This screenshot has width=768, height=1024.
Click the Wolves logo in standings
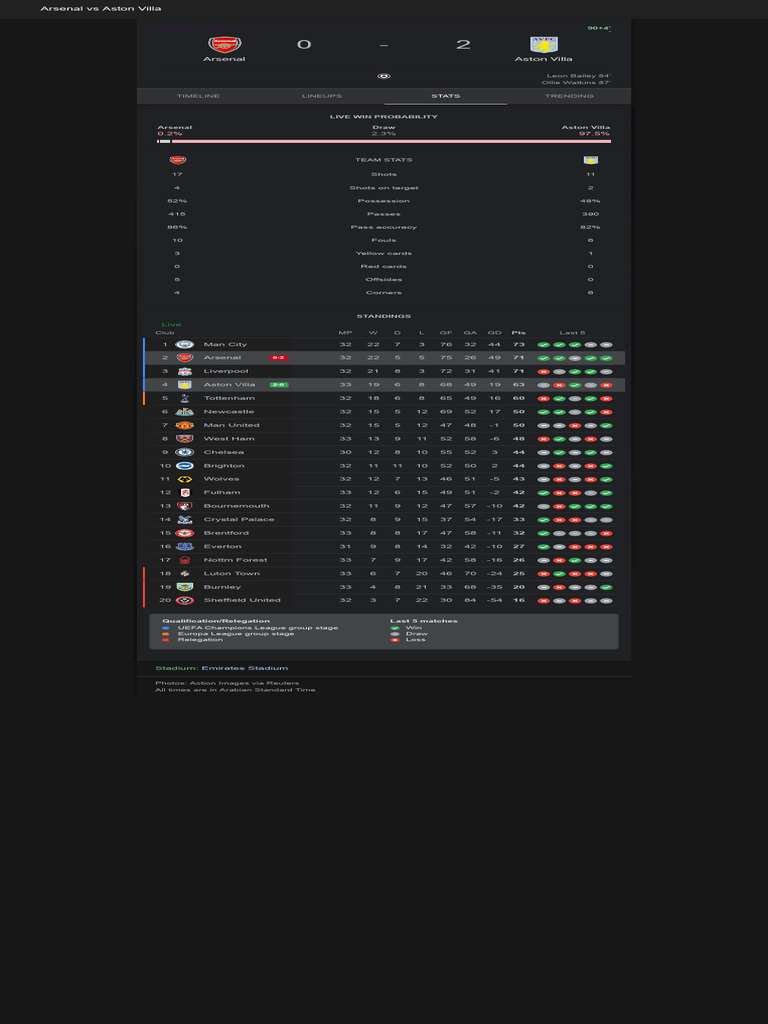click(x=185, y=479)
